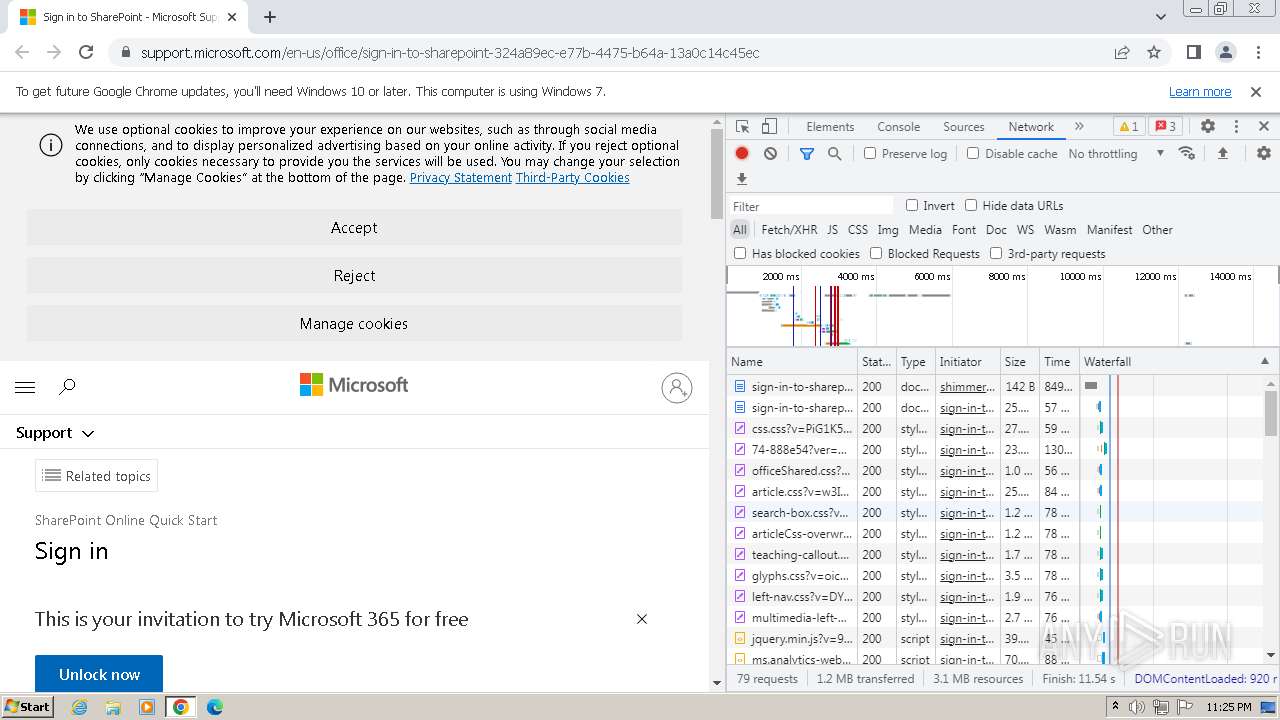The height and width of the screenshot is (720, 1280).
Task: Open a new browser tab
Action: (270, 17)
